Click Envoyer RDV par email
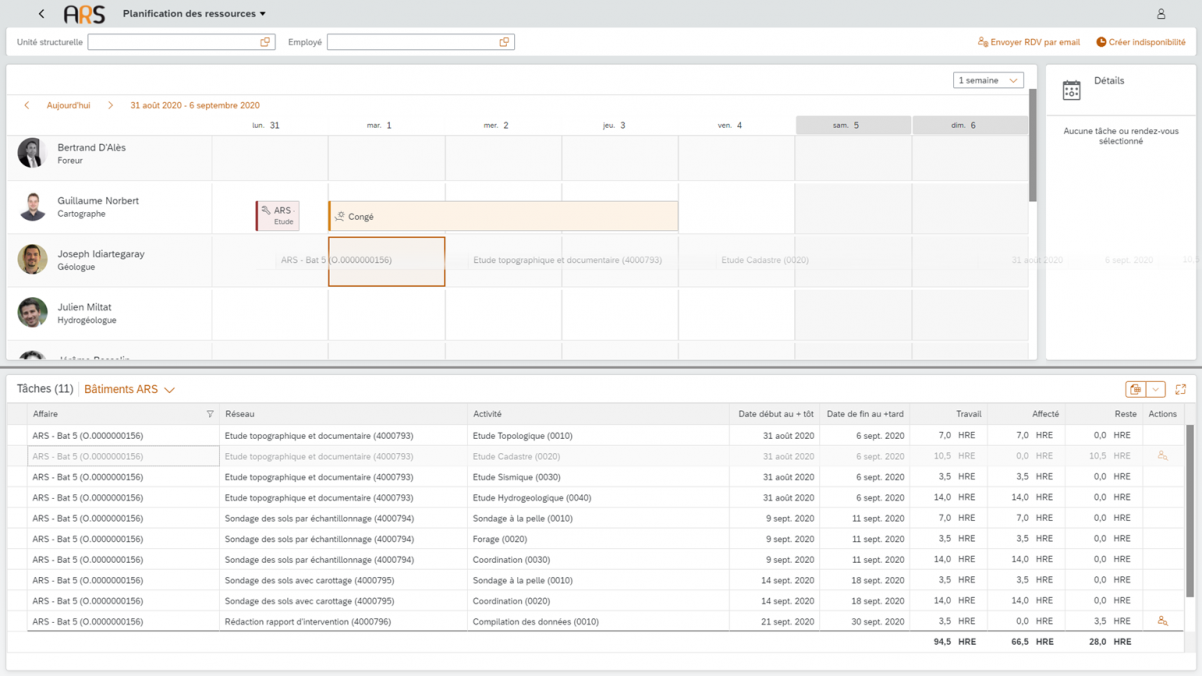Viewport: 1202px width, 676px height. point(1028,42)
